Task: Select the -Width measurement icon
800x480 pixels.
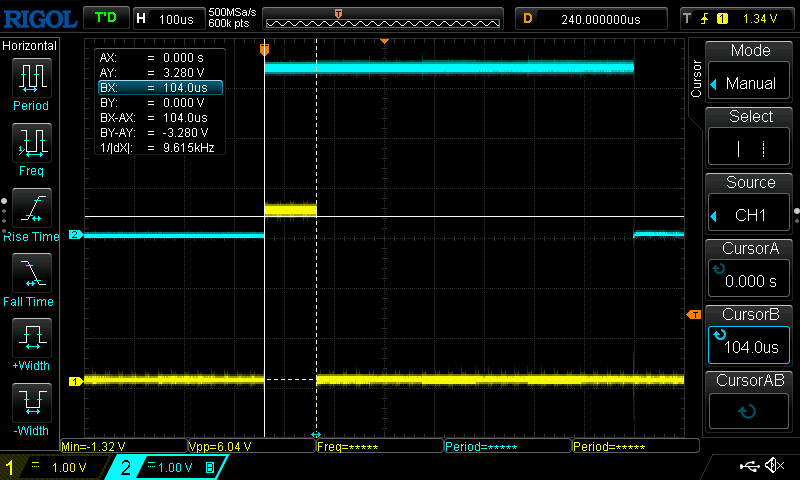Action: coord(30,403)
